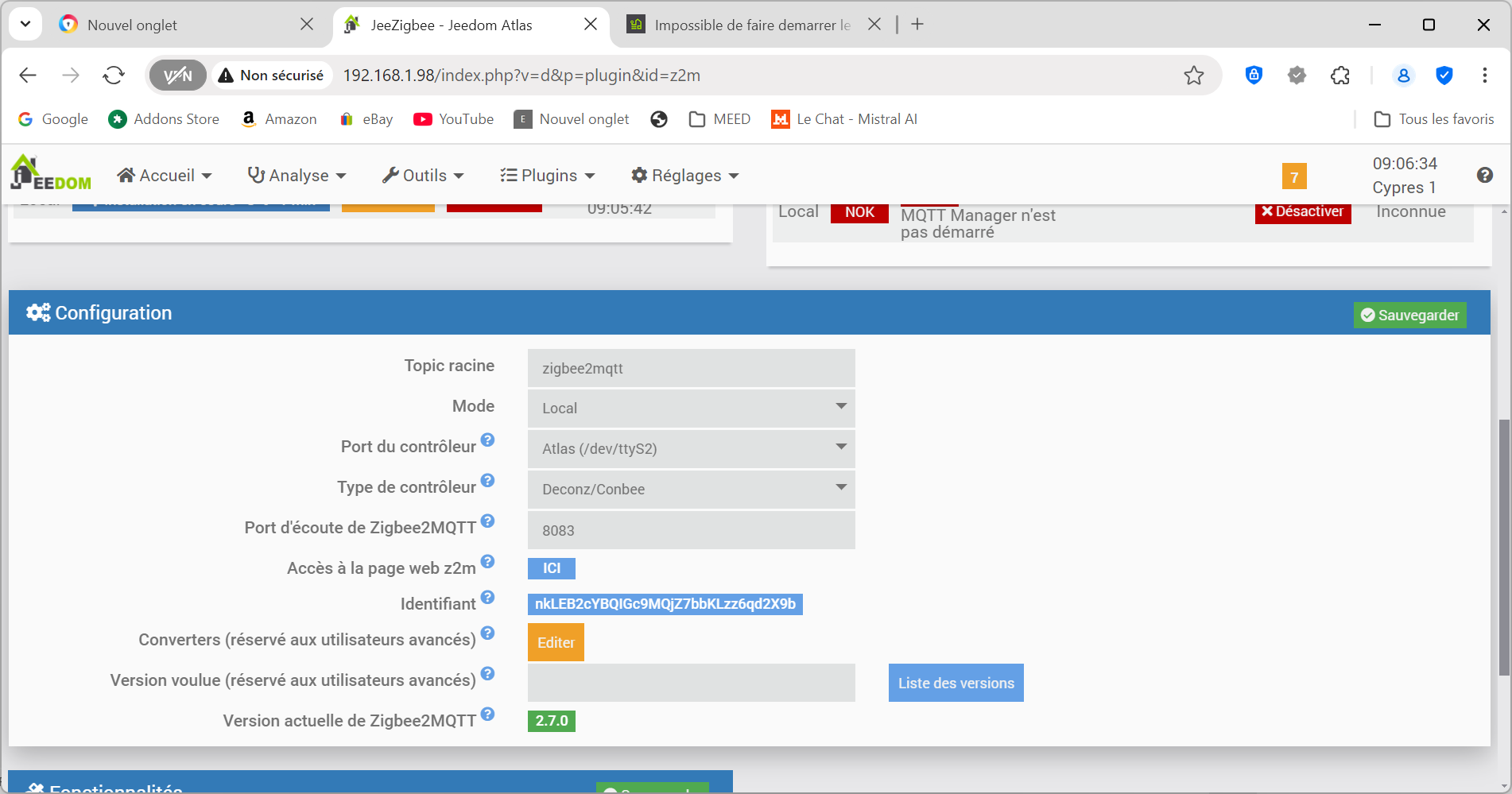
Task: Open the browser three-dot menu
Action: 1484,76
